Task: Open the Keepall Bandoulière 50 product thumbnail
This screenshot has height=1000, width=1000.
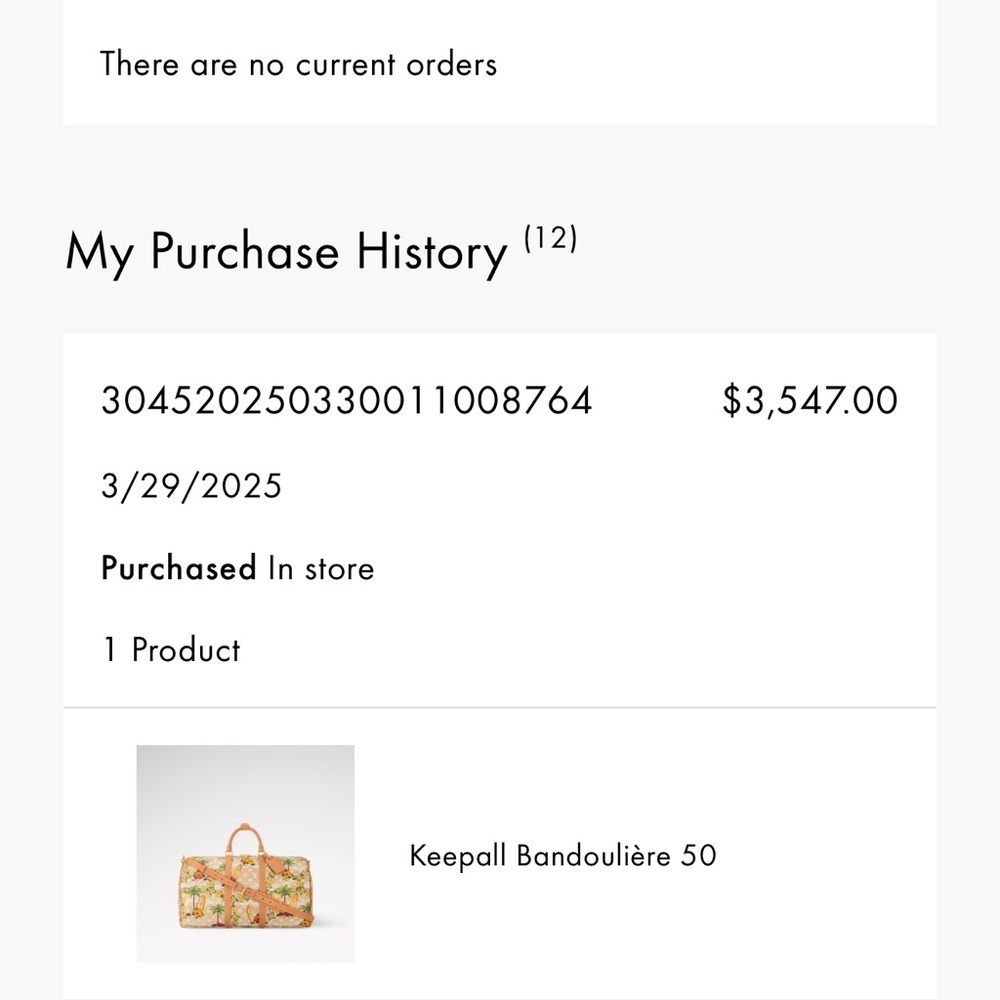Action: point(246,853)
